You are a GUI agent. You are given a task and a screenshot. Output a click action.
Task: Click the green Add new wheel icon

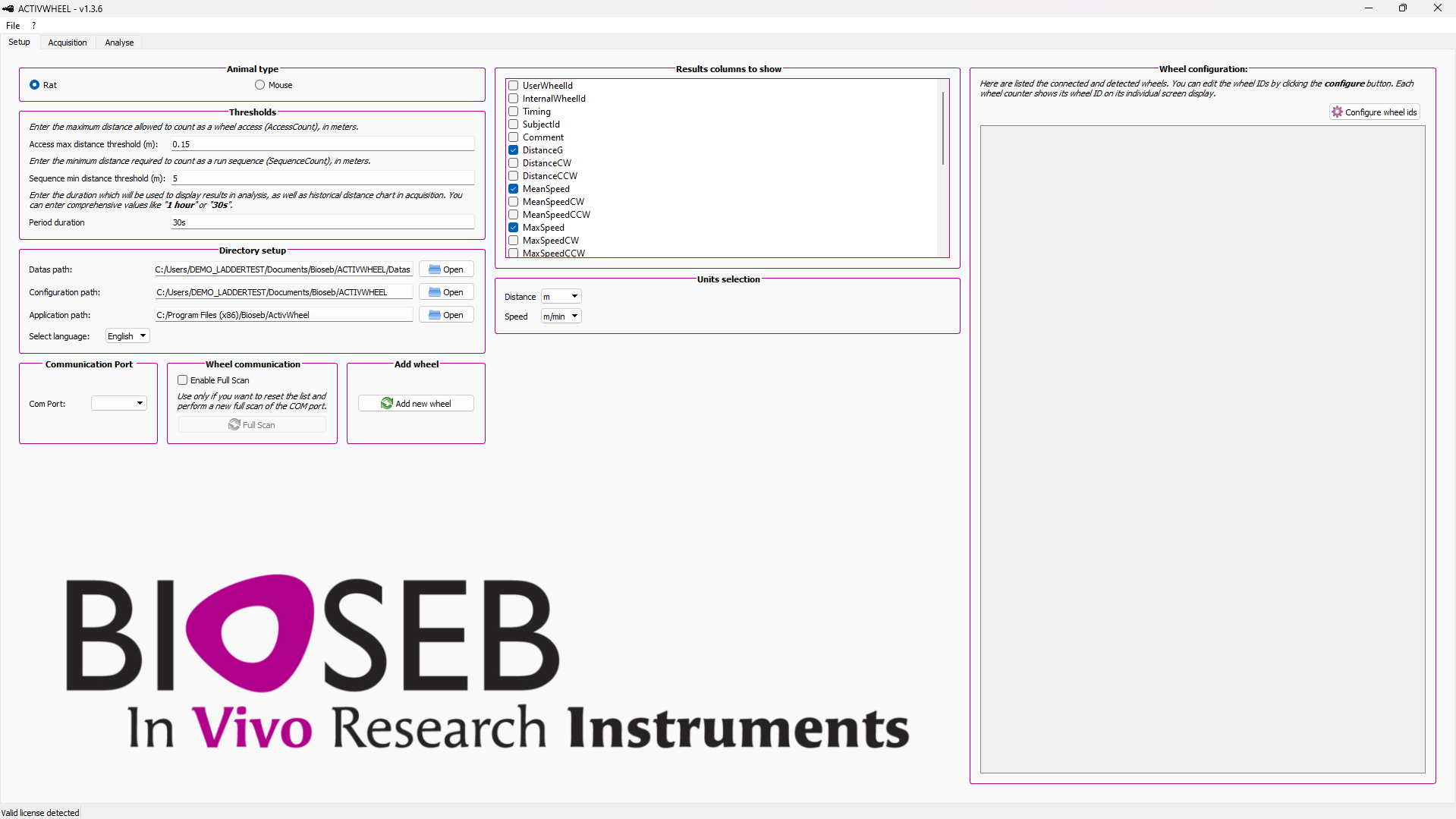pos(387,404)
